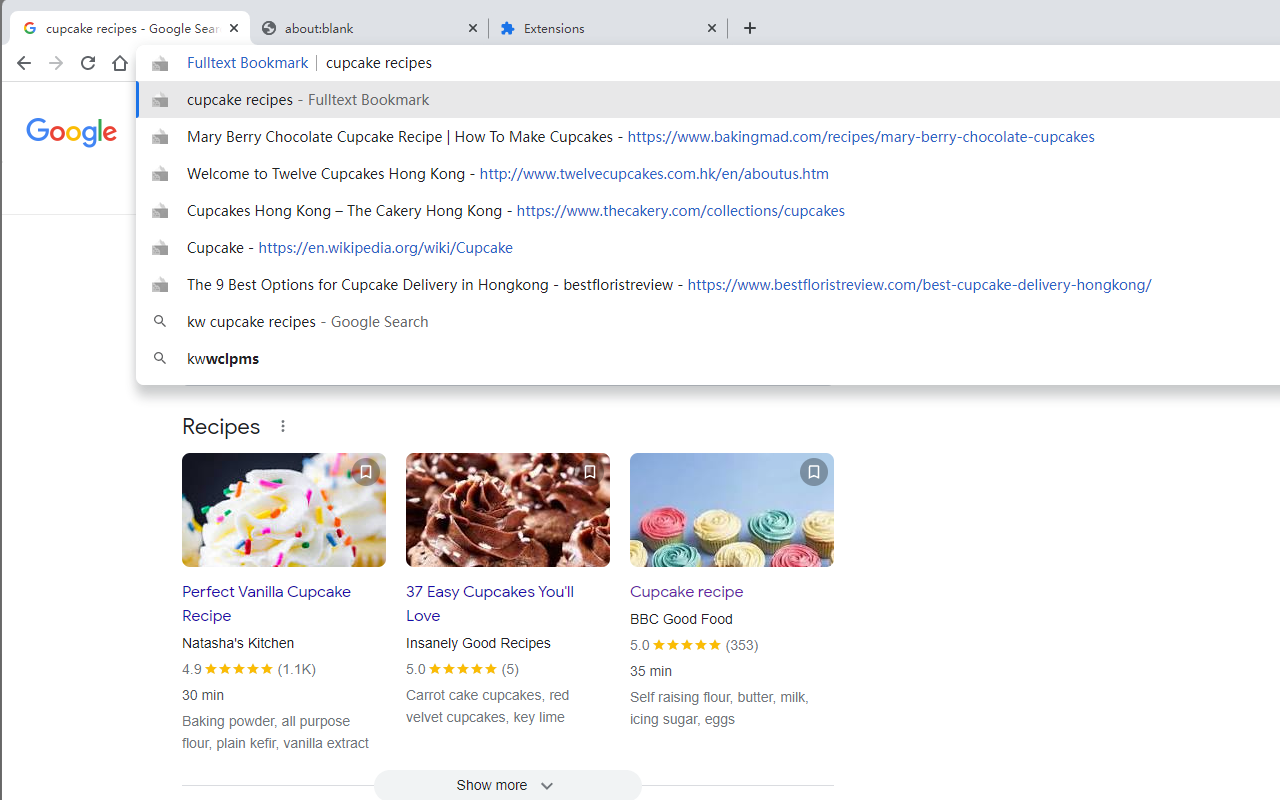Click the Google logo
Image resolution: width=1280 pixels, height=800 pixels.
[72, 131]
